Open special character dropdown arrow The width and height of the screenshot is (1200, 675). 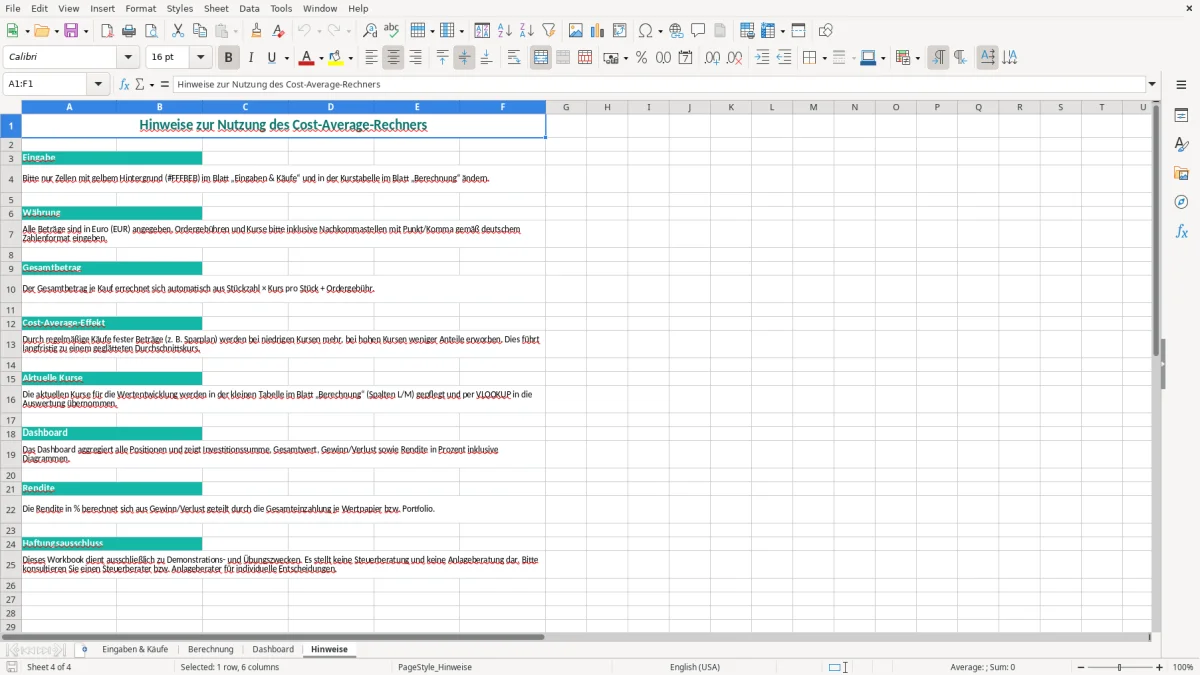(x=660, y=31)
